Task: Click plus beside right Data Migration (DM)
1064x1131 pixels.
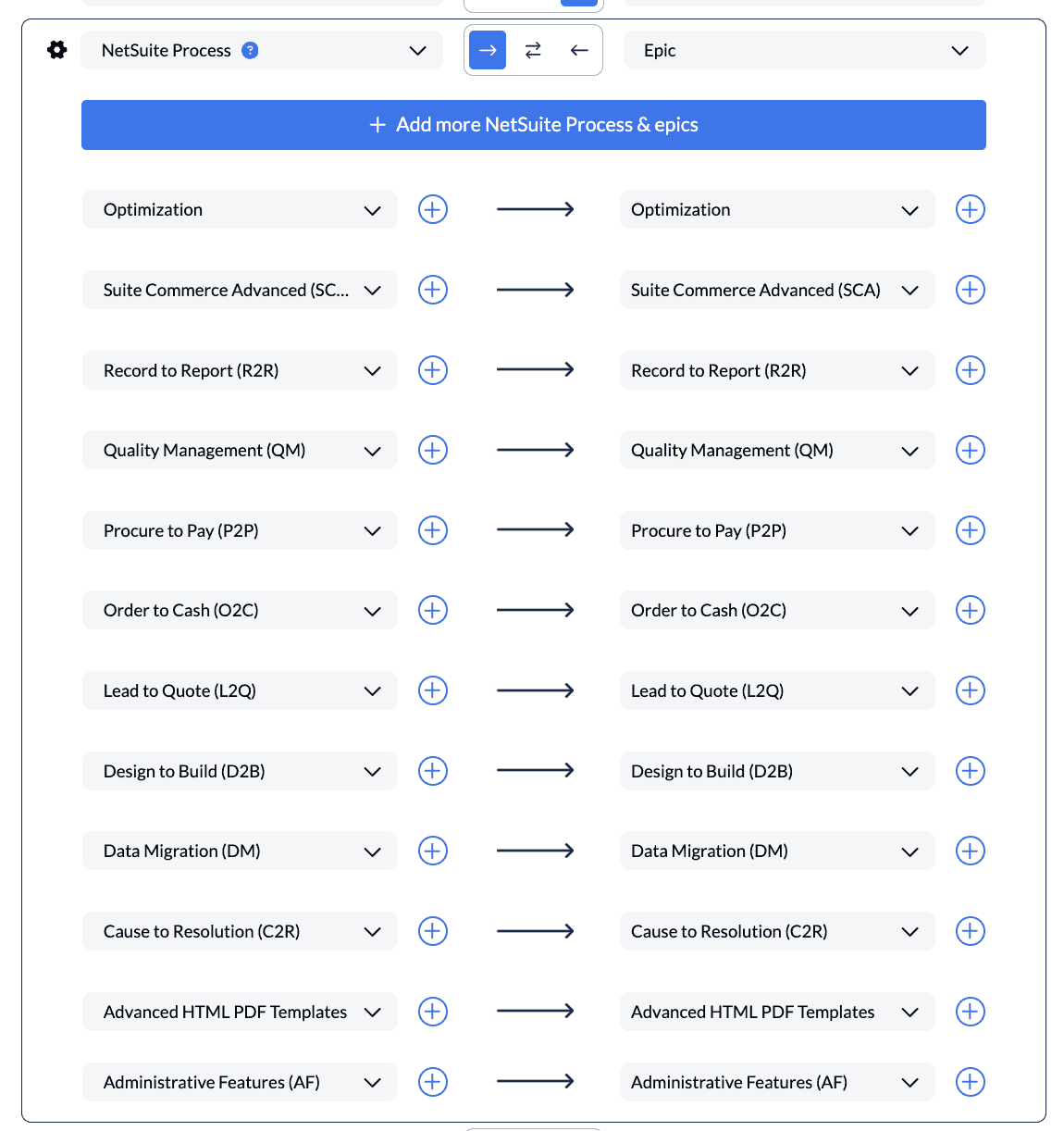Action: pyautogui.click(x=970, y=851)
